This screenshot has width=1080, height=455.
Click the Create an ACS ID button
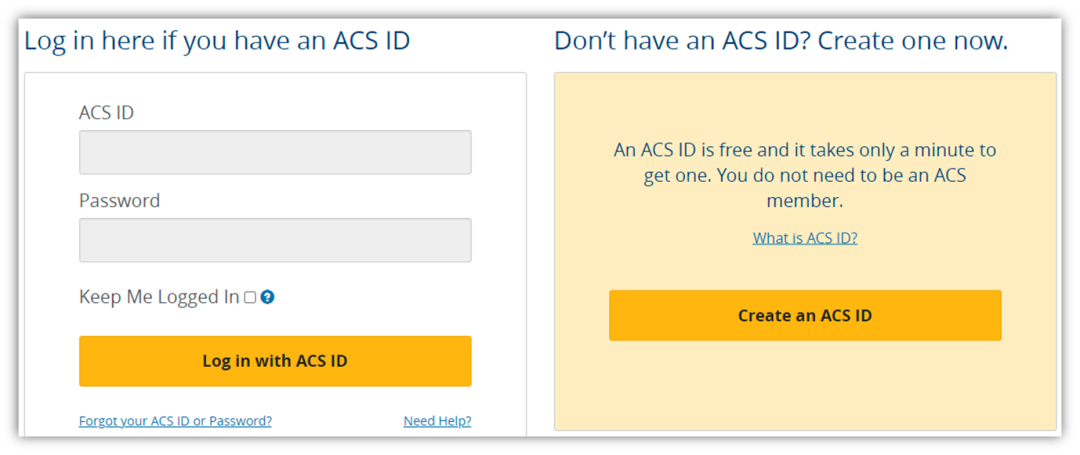805,315
